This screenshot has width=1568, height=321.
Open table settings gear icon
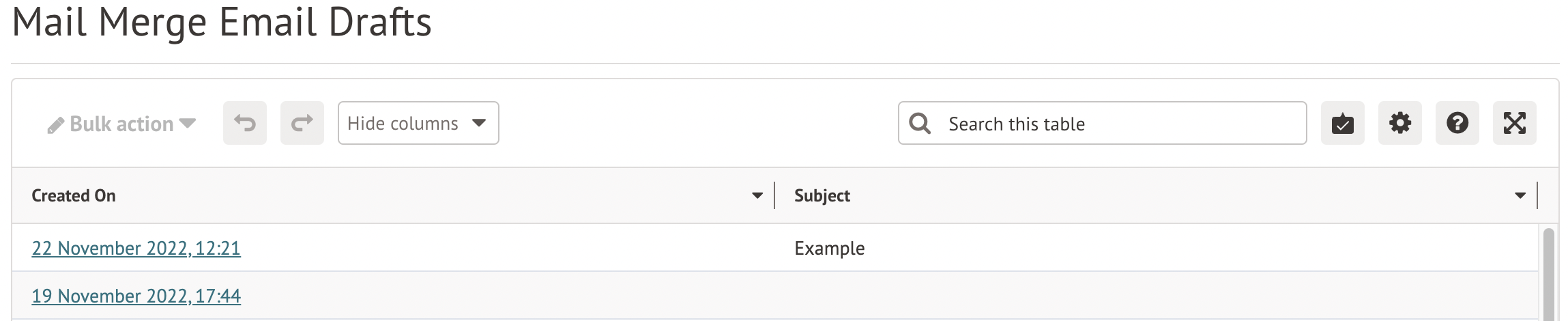coord(1399,123)
